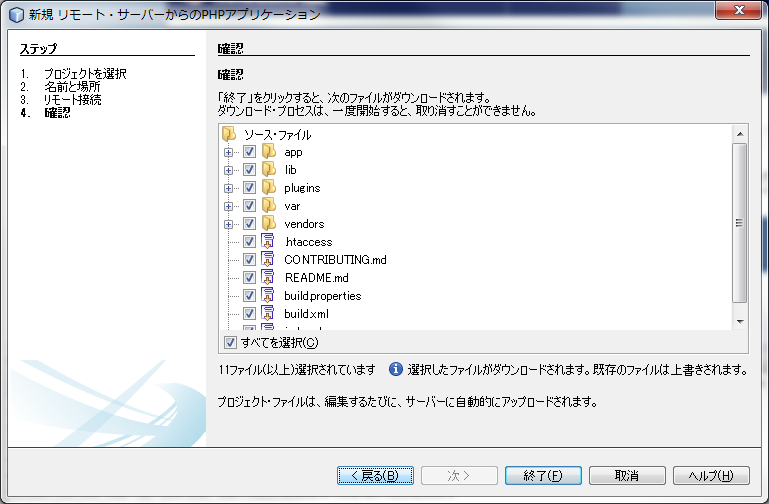Screen dimensions: 769x504
Task: Click the 戻る(B) back button
Action: click(x=375, y=476)
